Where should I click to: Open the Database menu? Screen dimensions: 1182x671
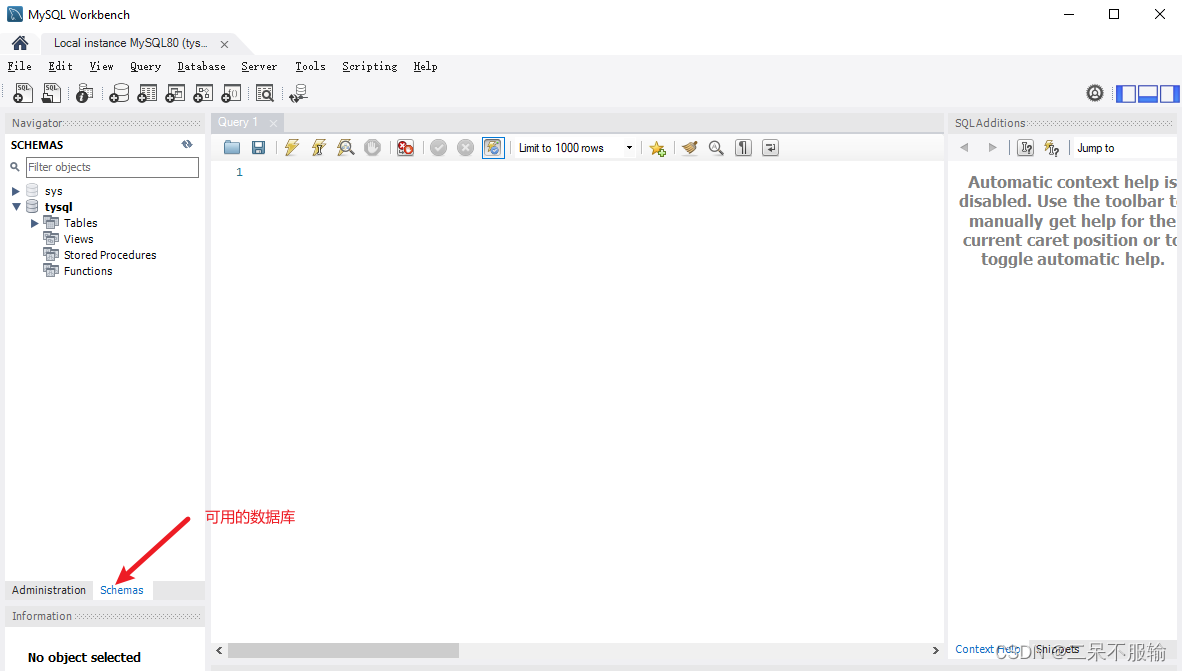click(201, 66)
